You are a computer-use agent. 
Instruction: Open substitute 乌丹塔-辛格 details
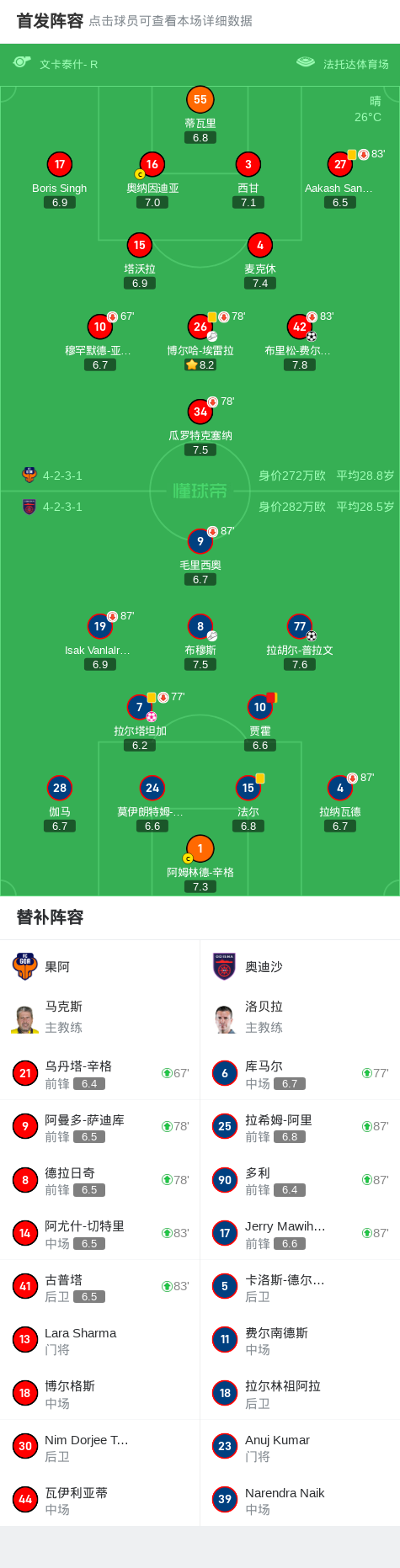[x=100, y=1073]
